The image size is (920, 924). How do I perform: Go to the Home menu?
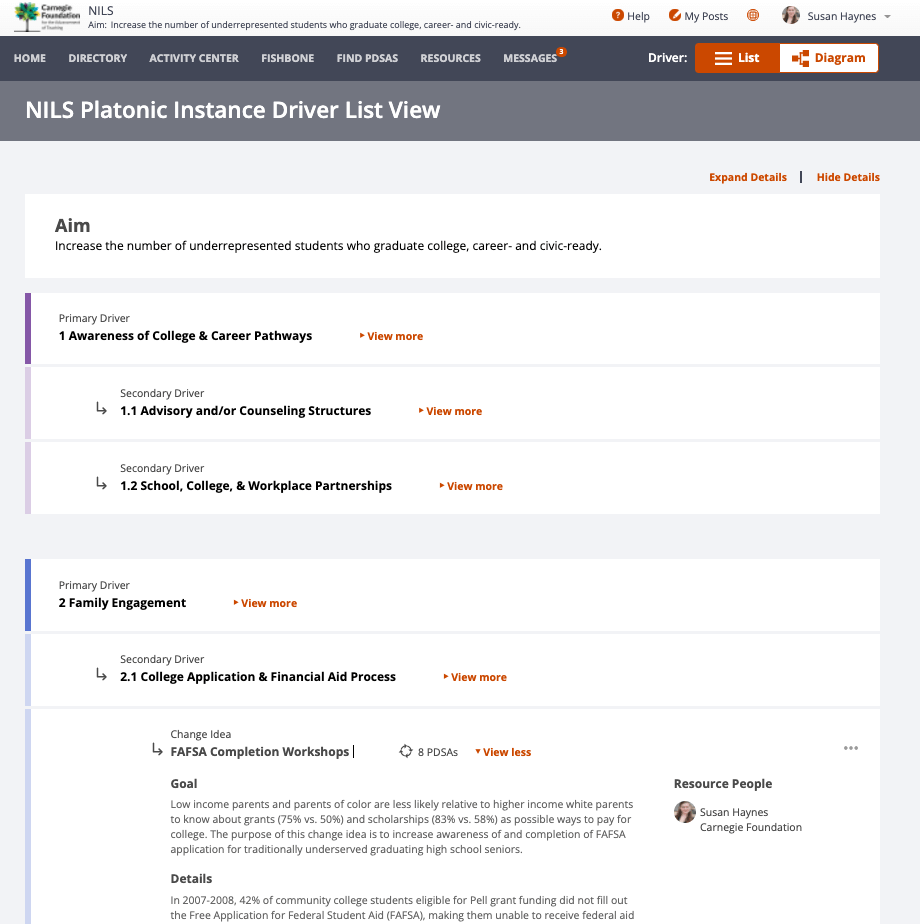point(30,58)
